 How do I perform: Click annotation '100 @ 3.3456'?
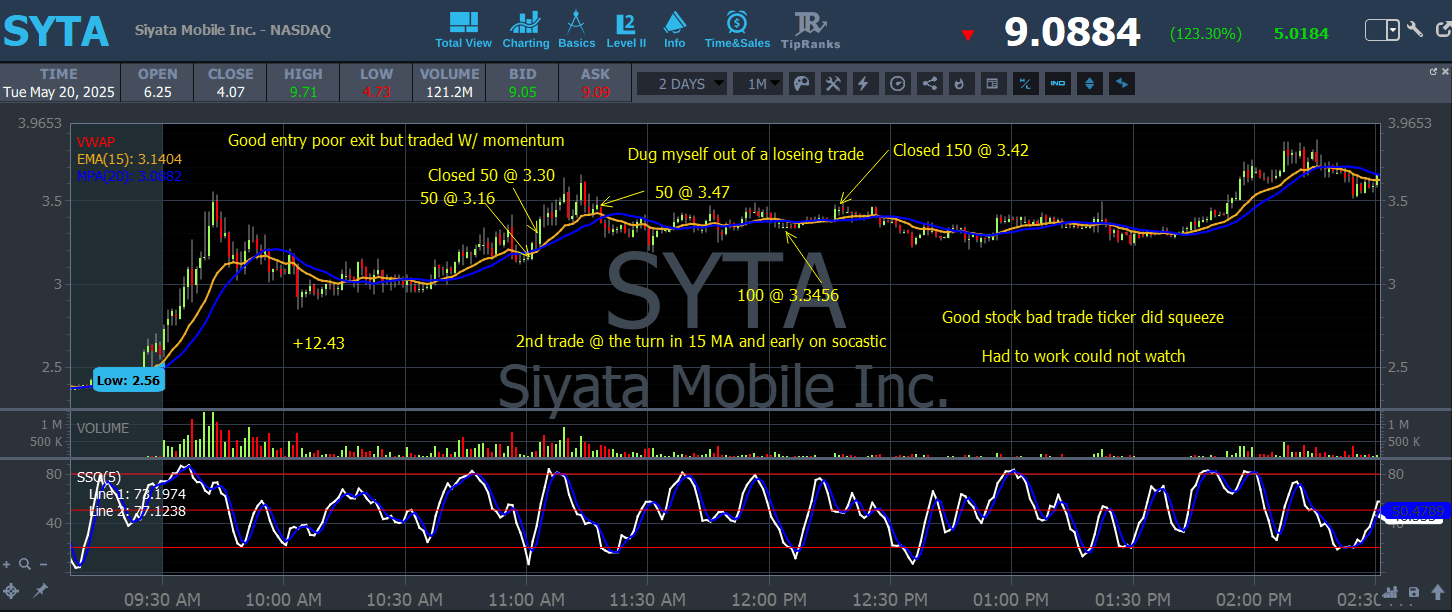[789, 295]
